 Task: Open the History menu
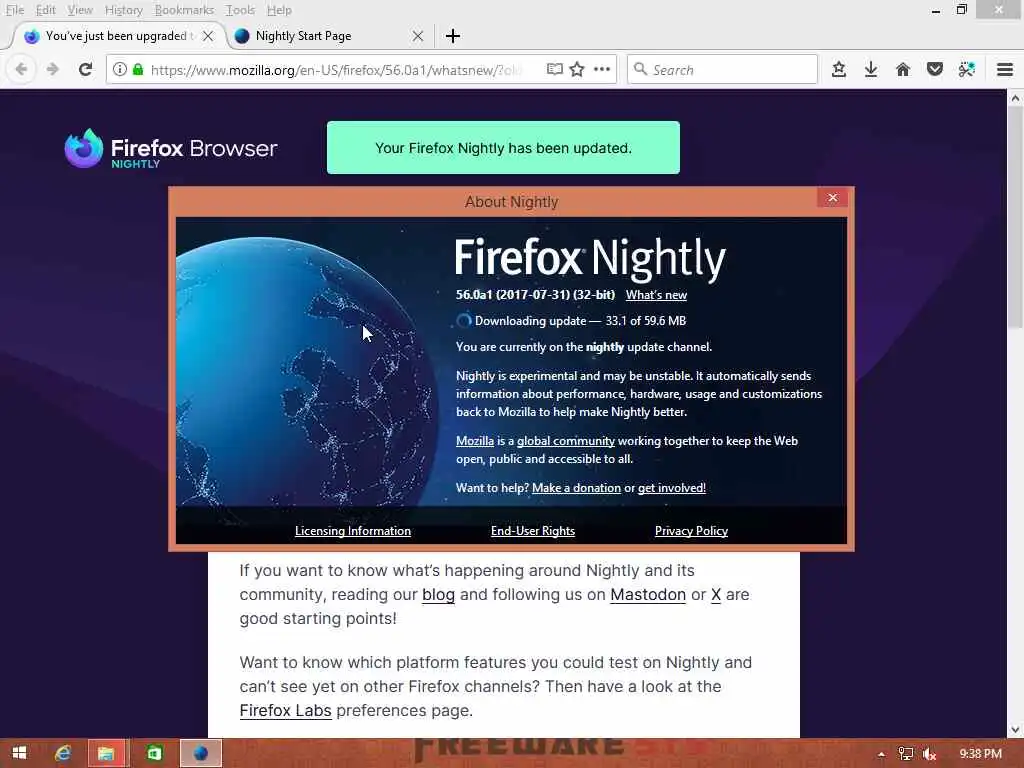coord(123,10)
